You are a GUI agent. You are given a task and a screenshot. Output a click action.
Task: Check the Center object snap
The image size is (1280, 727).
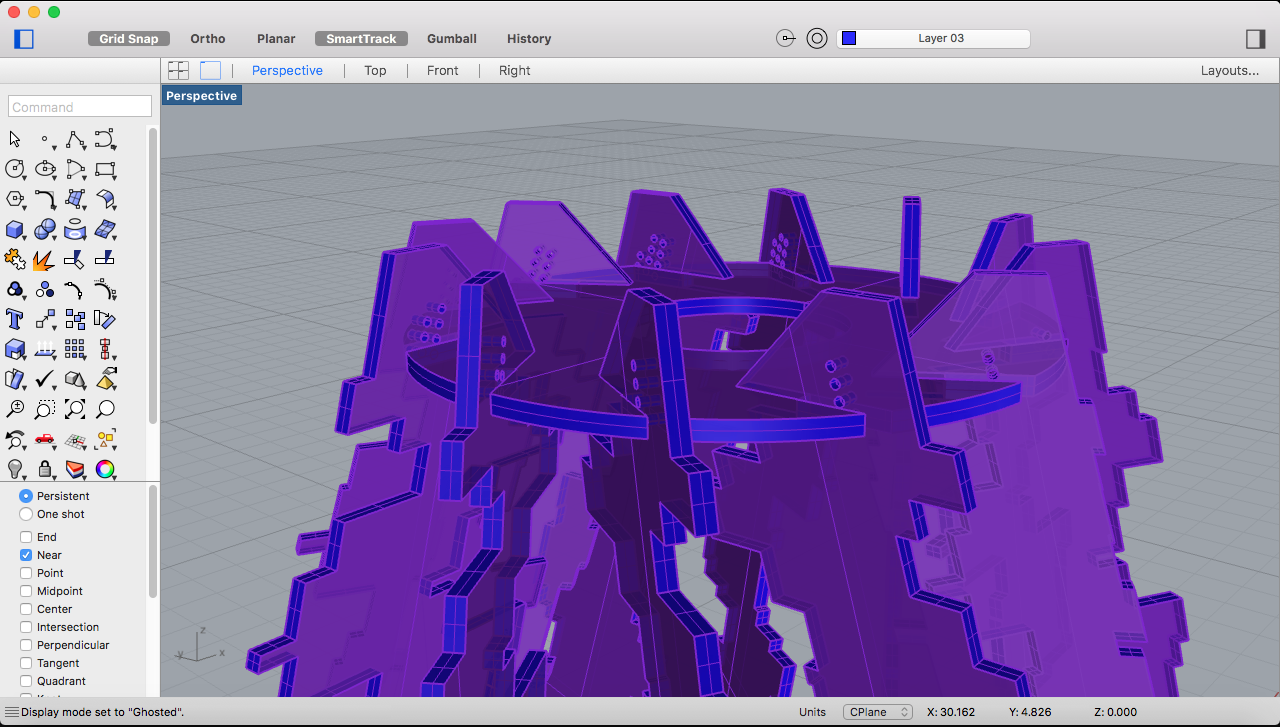(x=26, y=609)
